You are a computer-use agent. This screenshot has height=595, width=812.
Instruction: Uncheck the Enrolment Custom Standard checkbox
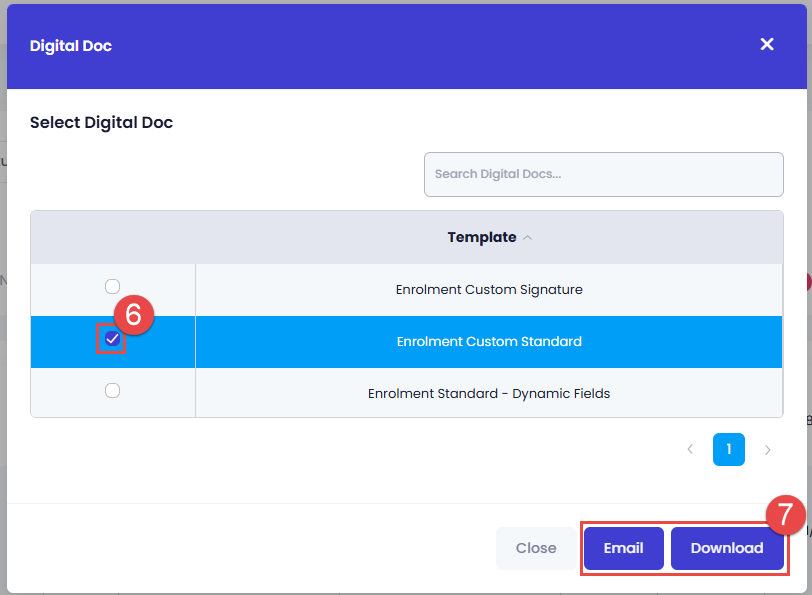tap(112, 340)
